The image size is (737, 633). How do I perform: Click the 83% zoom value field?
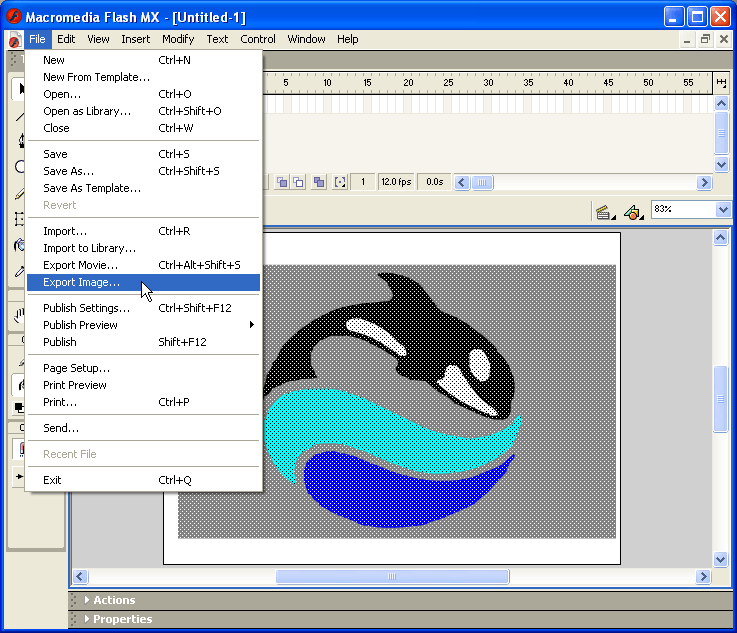coord(683,209)
